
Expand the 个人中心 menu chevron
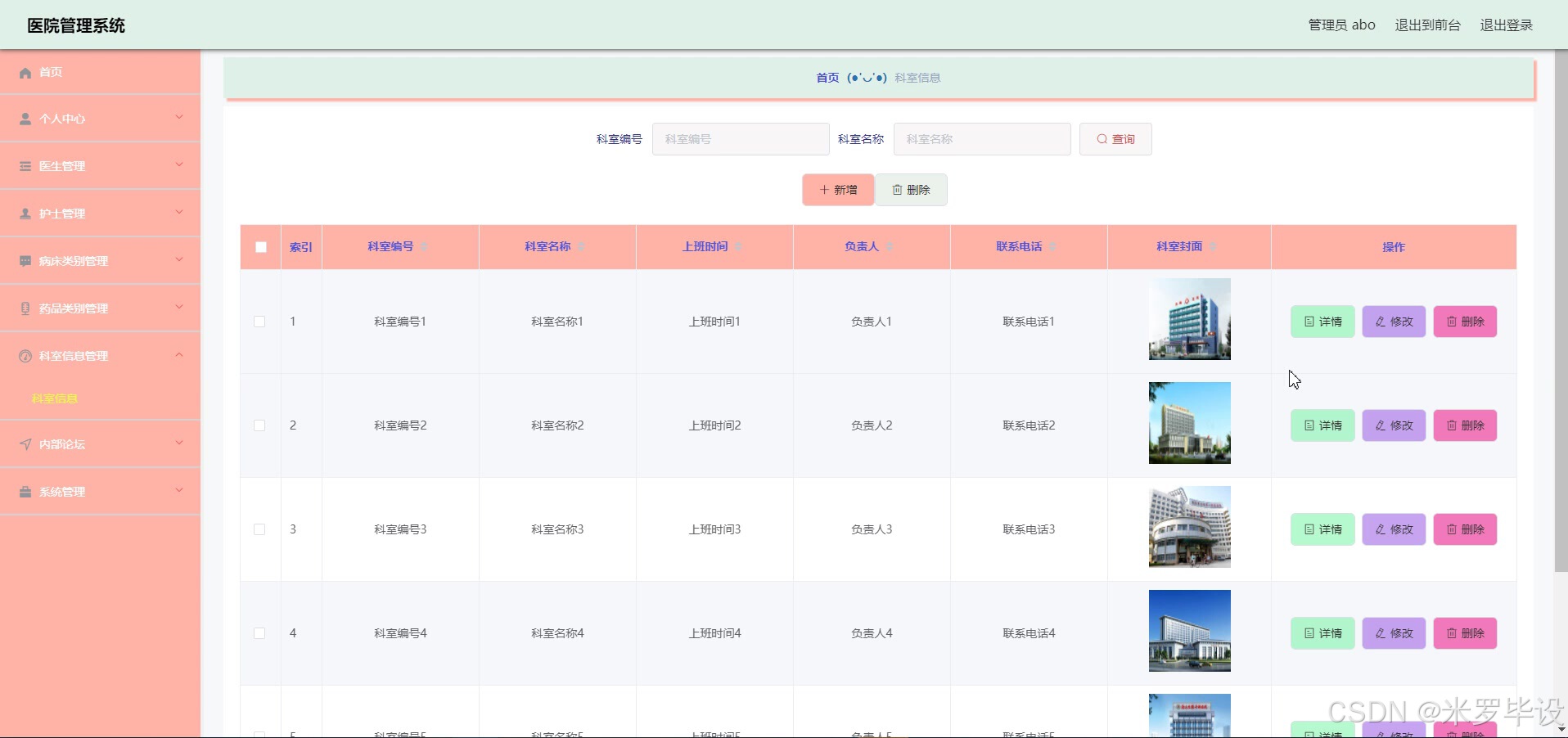179,118
